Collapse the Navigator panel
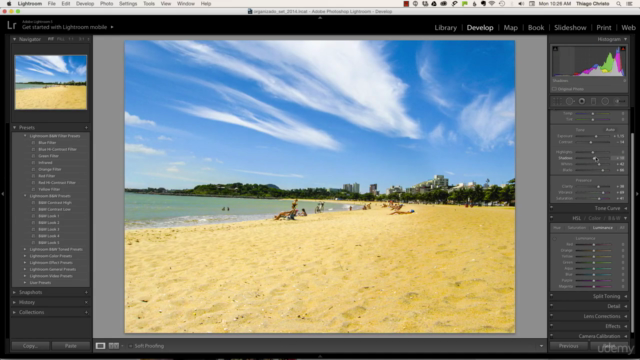640x360 pixels. [15, 39]
